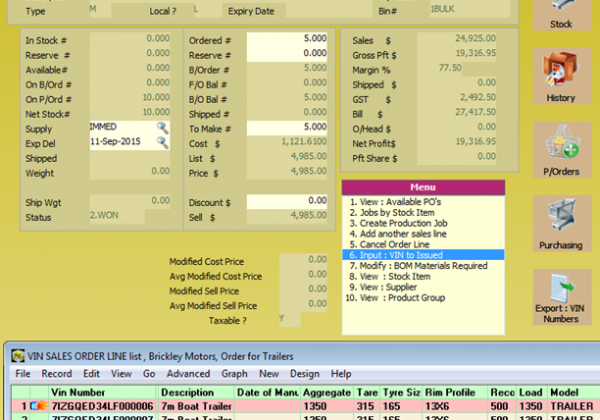600x420 pixels.
Task: Select menu item View : Available PO's
Action: coord(423,202)
